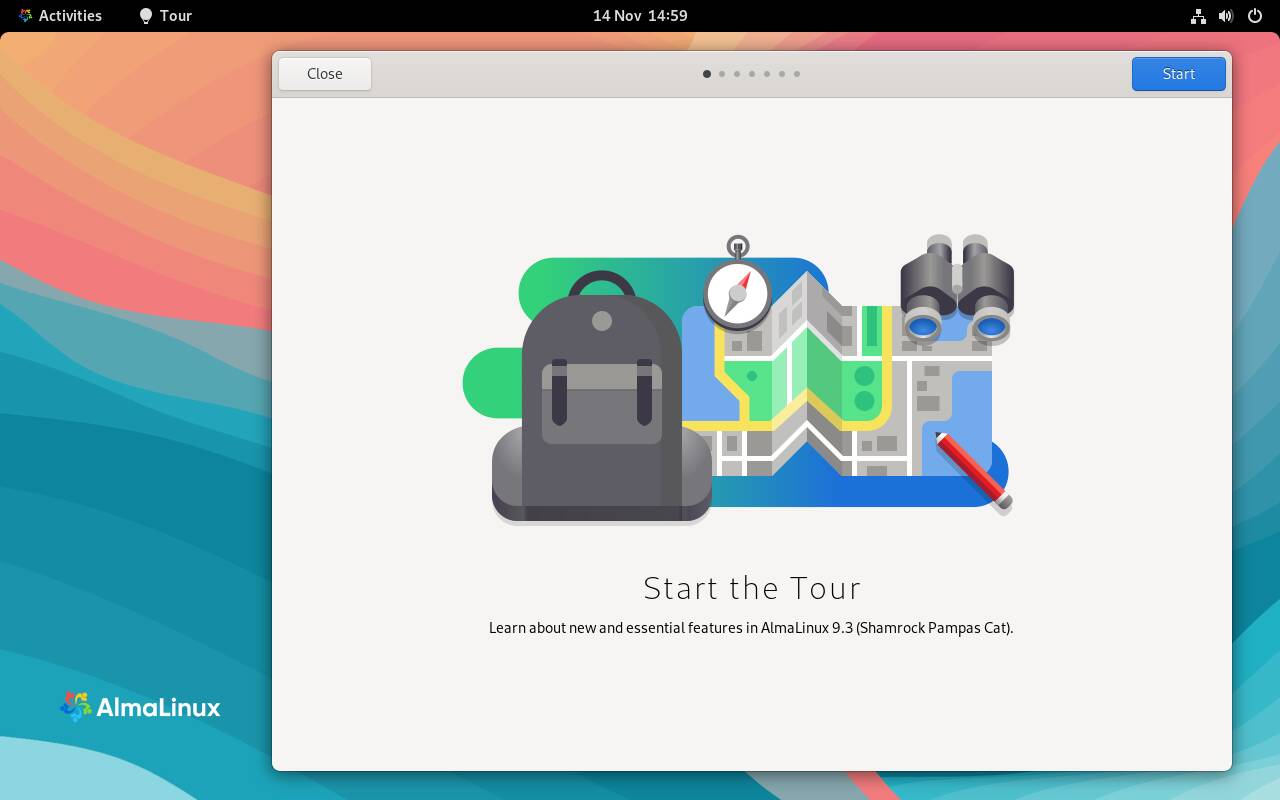
Task: Click the red pencil illustration
Action: coord(972,472)
